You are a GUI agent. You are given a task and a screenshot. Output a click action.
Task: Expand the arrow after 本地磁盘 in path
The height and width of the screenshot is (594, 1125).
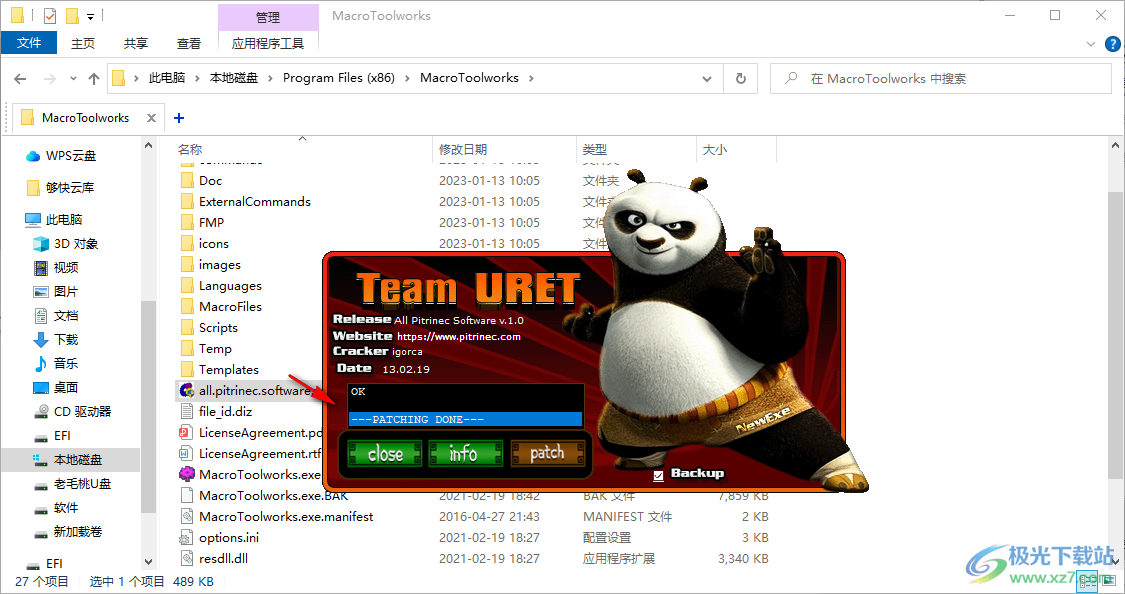pos(270,78)
